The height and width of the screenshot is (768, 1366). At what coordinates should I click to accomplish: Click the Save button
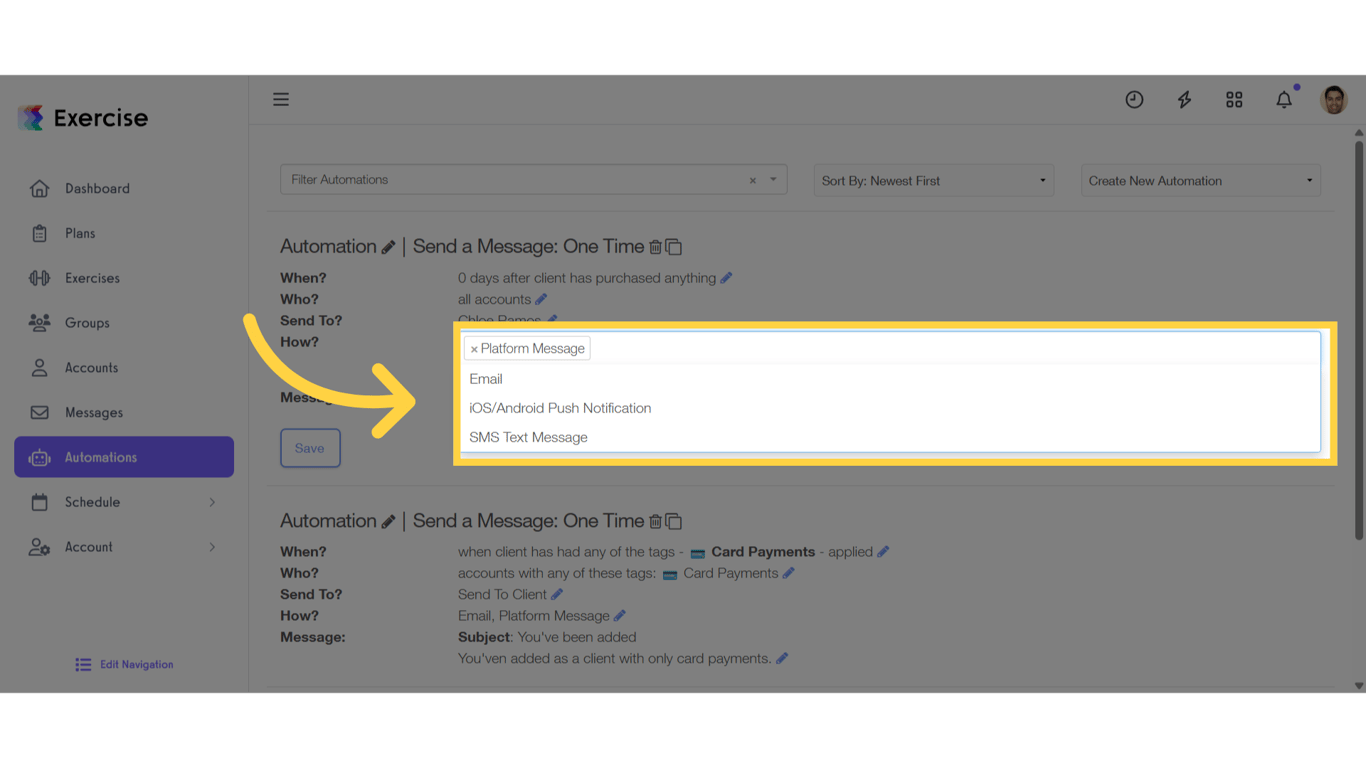coord(310,448)
